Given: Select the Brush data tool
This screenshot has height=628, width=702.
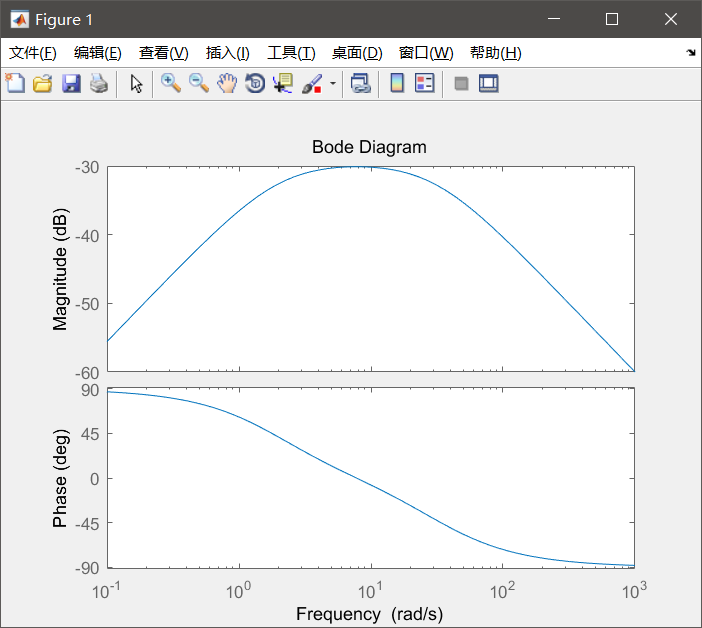Looking at the screenshot, I should click(x=312, y=84).
